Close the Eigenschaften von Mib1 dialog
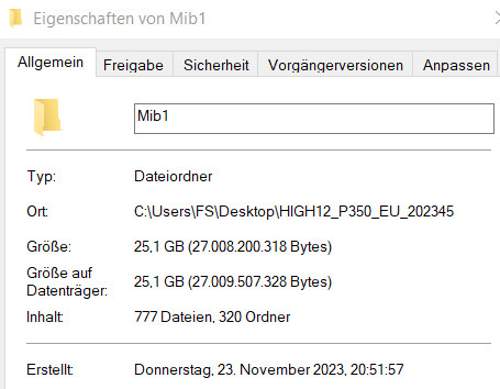The height and width of the screenshot is (389, 500). point(497,18)
